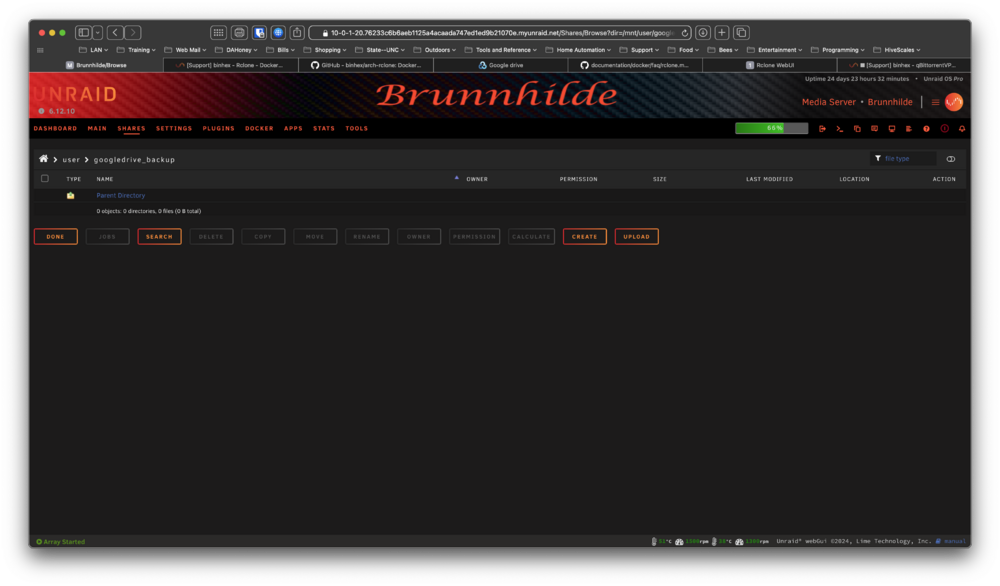Click the blue globe extension icon

[x=278, y=33]
